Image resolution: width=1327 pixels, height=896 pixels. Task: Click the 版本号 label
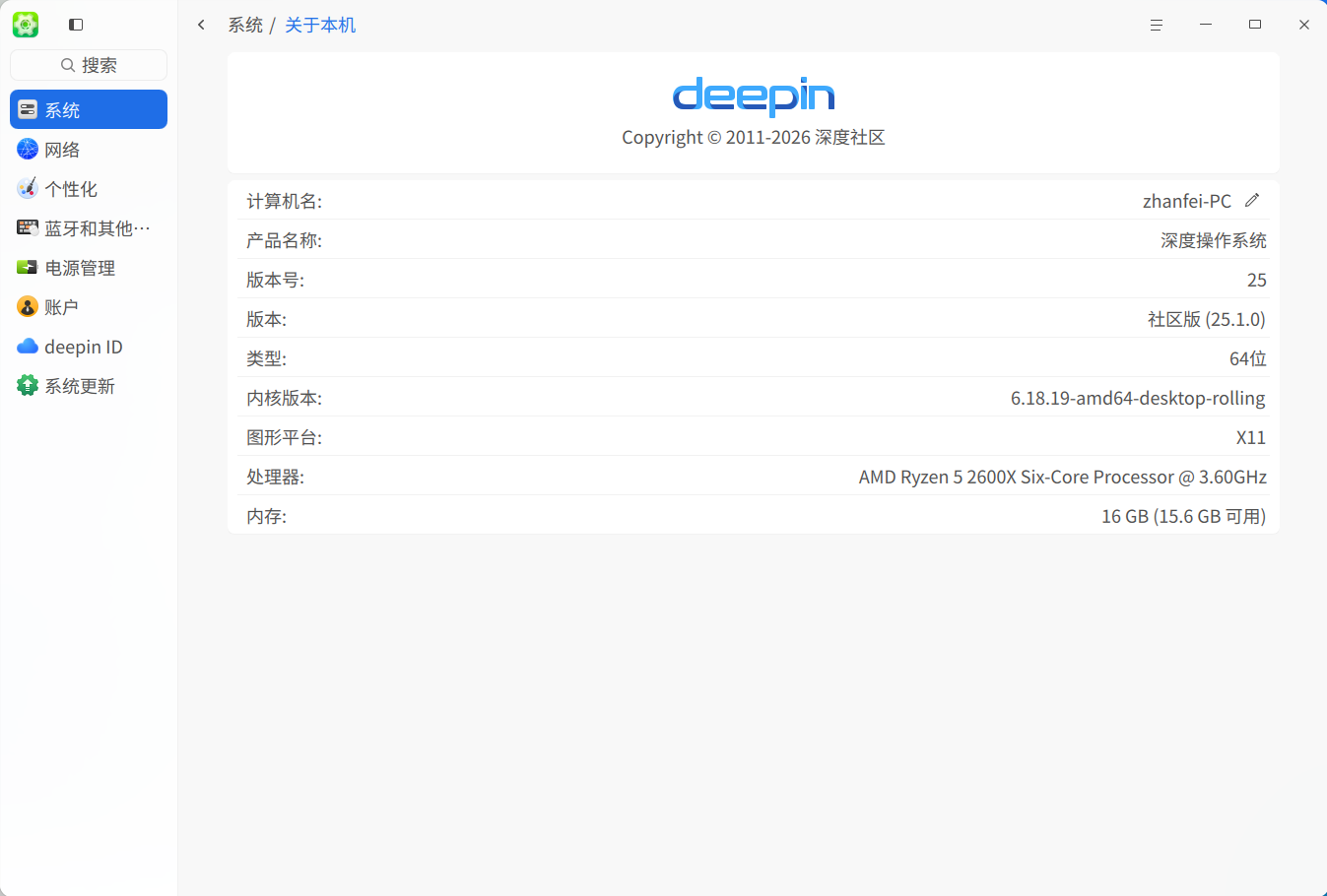[x=275, y=280]
